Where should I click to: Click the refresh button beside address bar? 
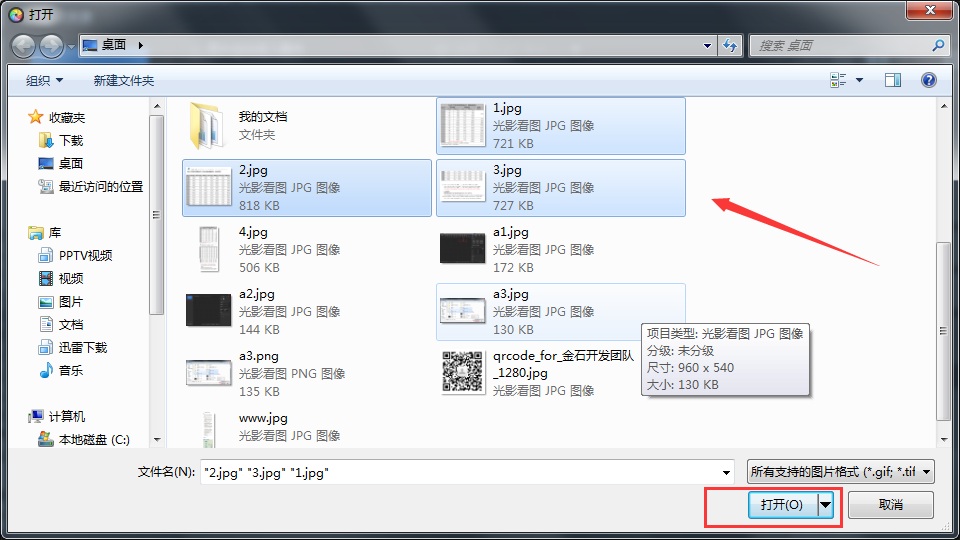point(730,45)
